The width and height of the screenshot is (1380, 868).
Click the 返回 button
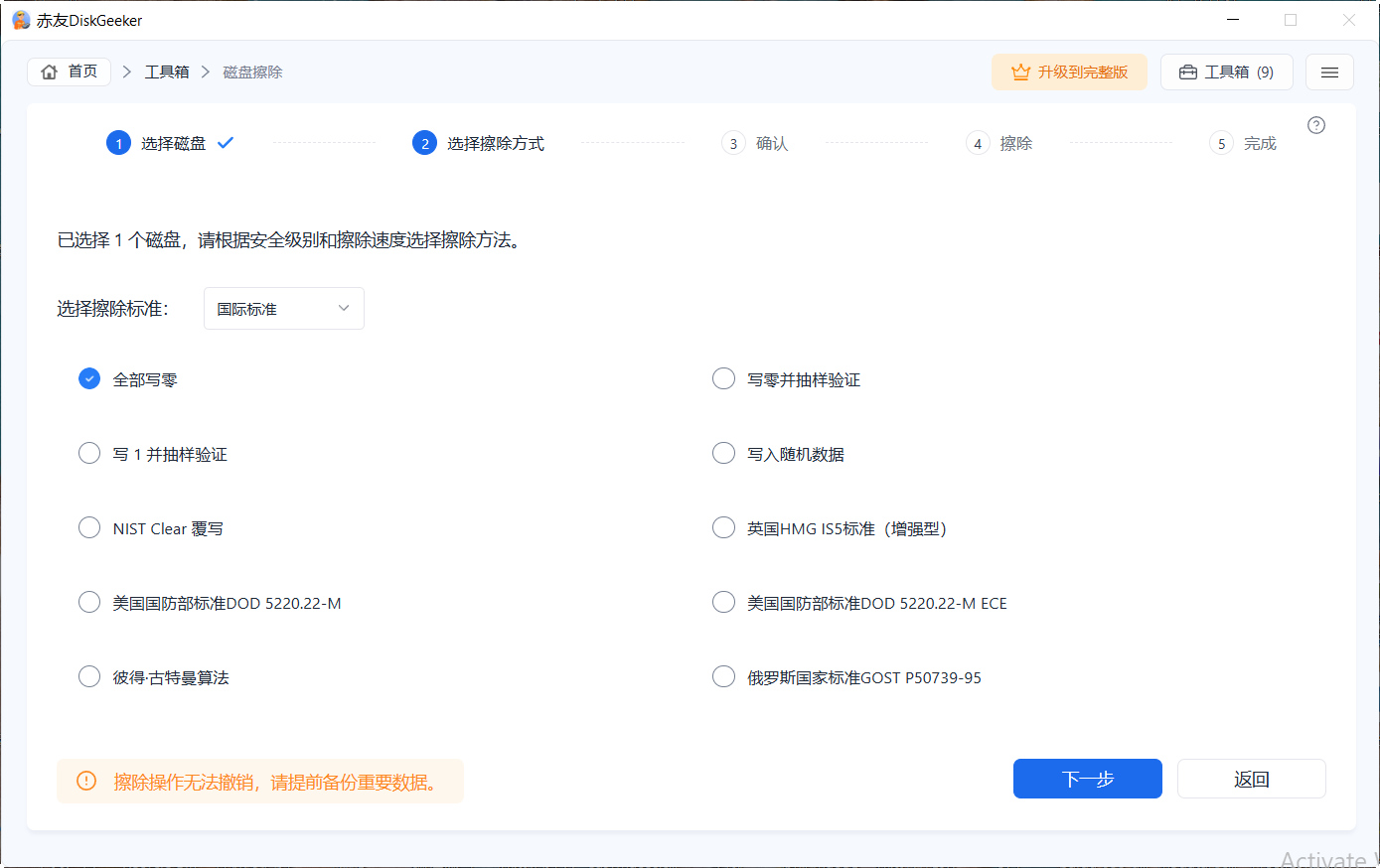point(1252,779)
